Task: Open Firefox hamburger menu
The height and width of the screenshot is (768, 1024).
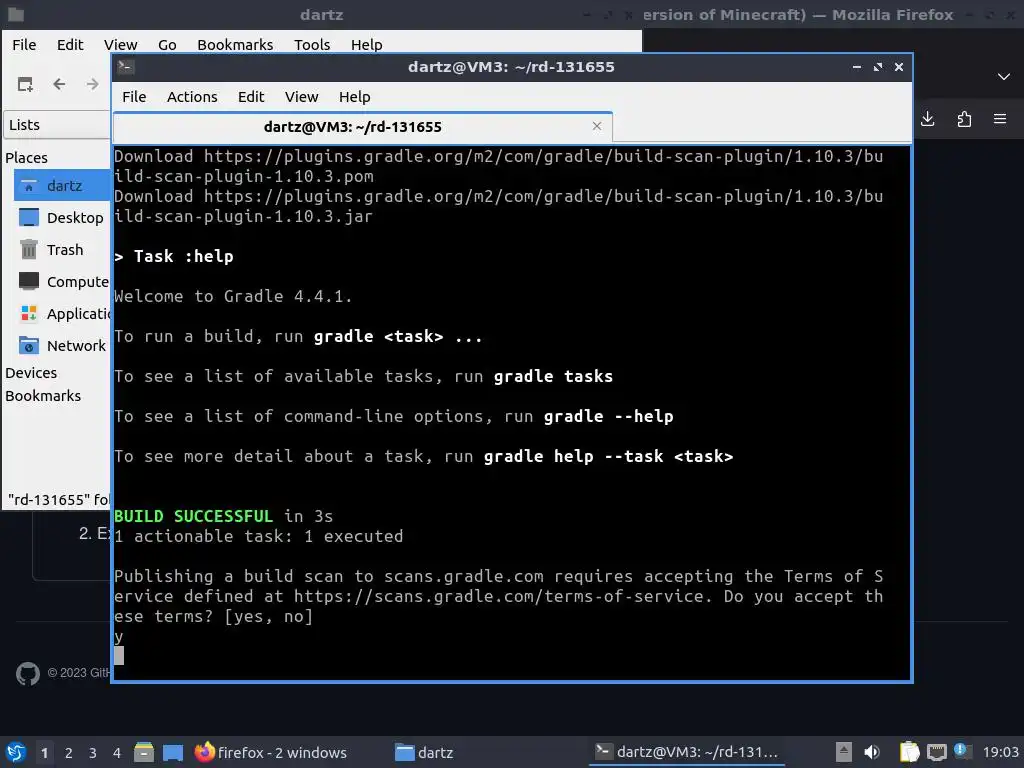Action: (1000, 119)
